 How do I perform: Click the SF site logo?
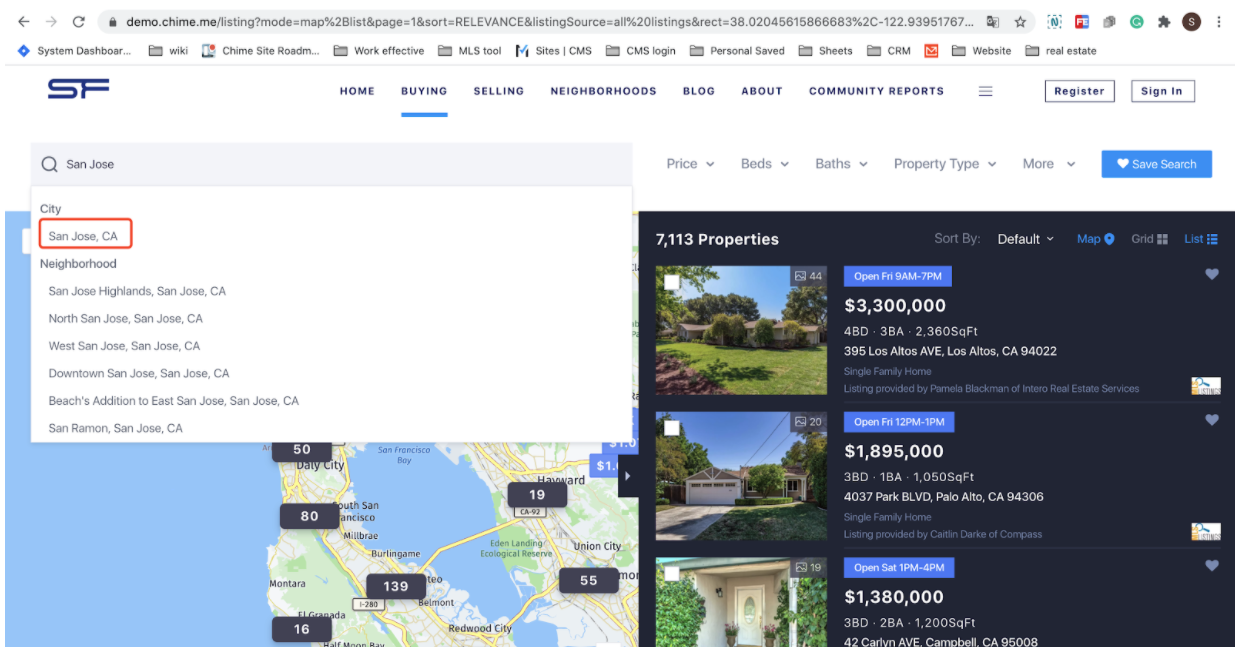pyautogui.click(x=78, y=90)
